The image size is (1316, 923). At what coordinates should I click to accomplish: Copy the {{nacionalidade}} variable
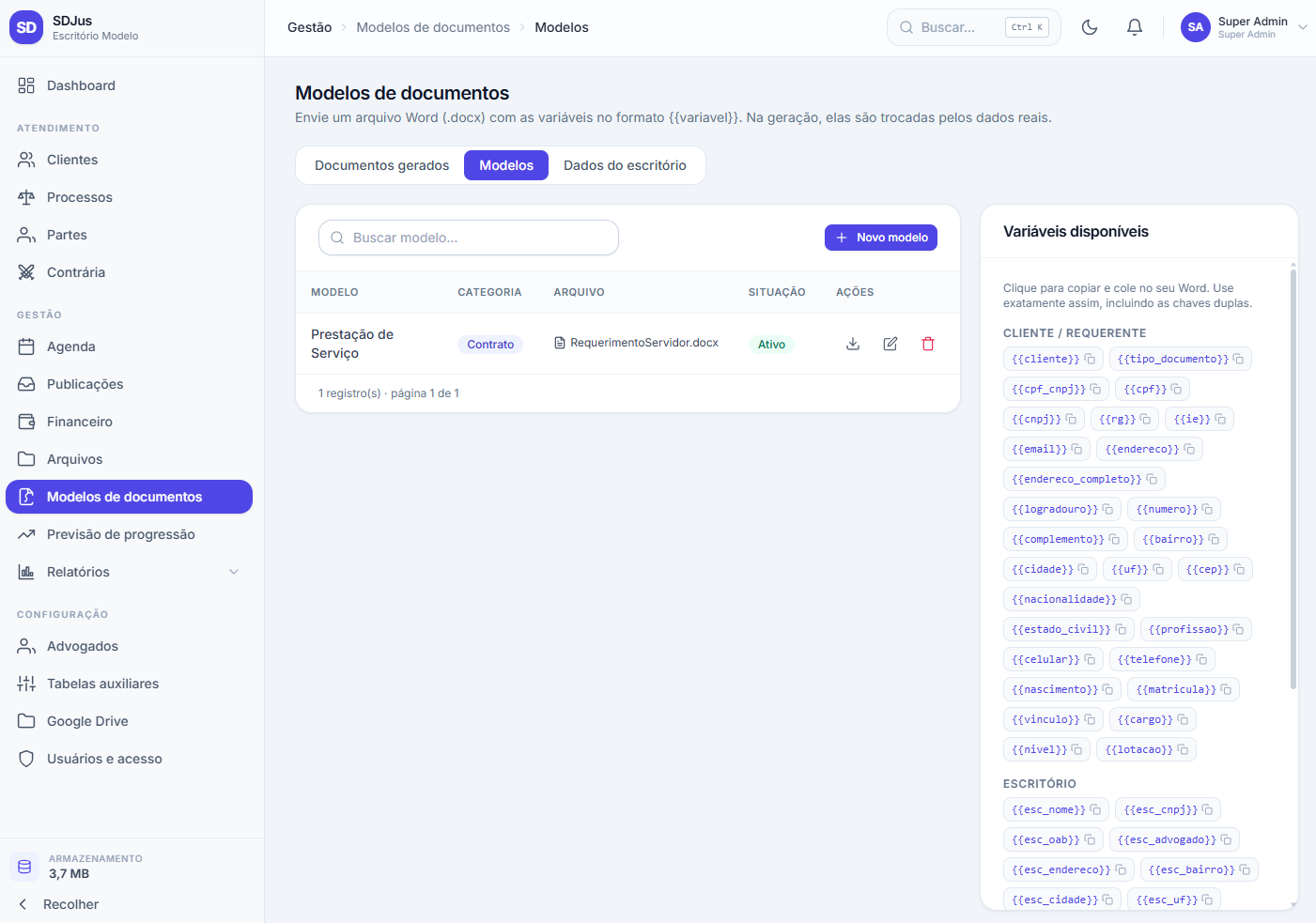coord(1072,599)
